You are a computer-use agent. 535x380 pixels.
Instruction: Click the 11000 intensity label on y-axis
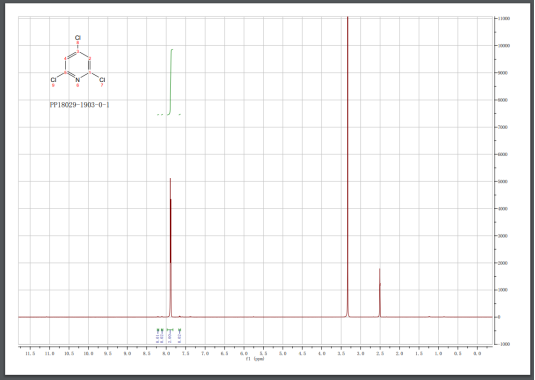point(504,18)
